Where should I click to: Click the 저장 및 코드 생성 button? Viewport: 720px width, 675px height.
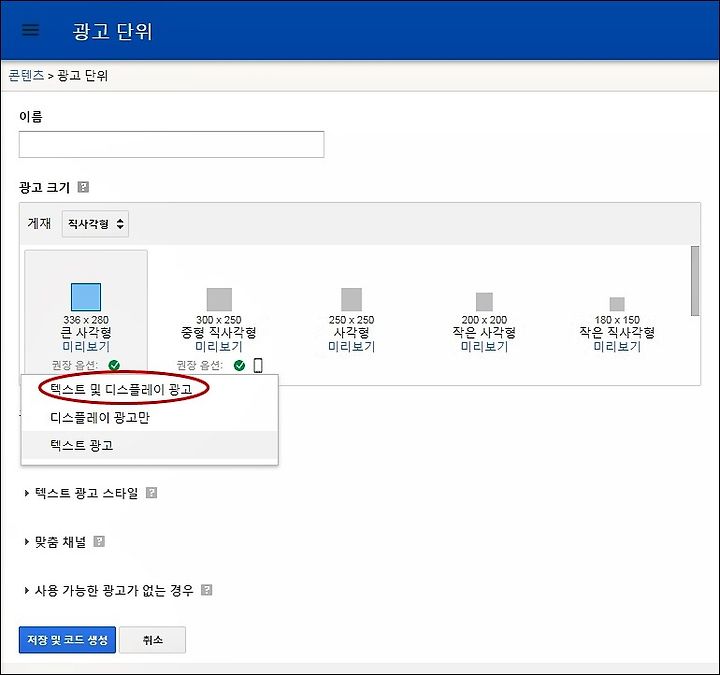click(67, 640)
